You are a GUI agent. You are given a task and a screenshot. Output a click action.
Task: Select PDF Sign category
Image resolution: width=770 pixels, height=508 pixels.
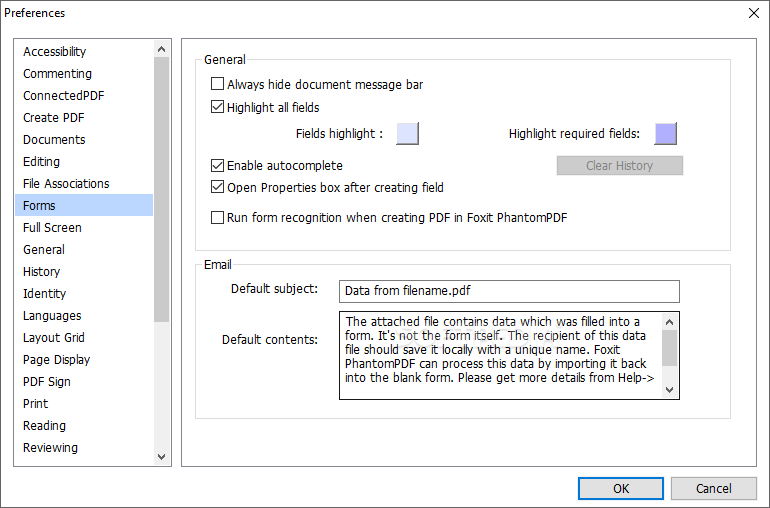pos(84,382)
